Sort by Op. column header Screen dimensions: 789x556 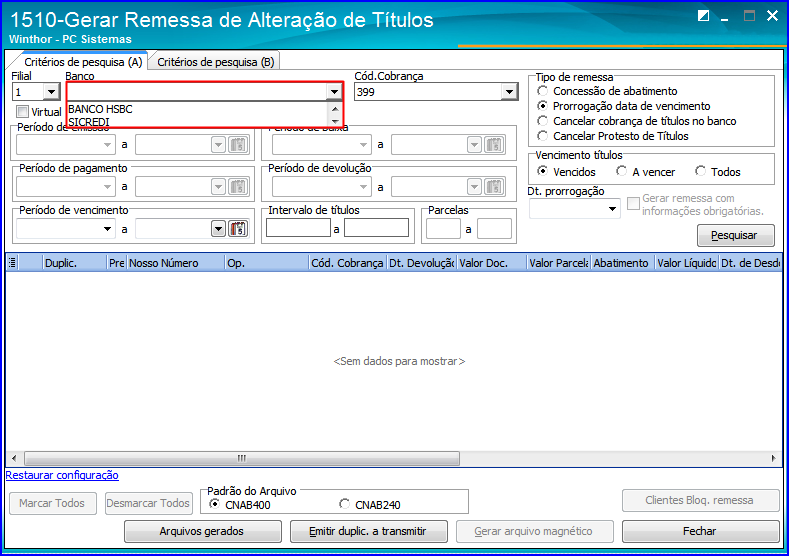click(266, 263)
